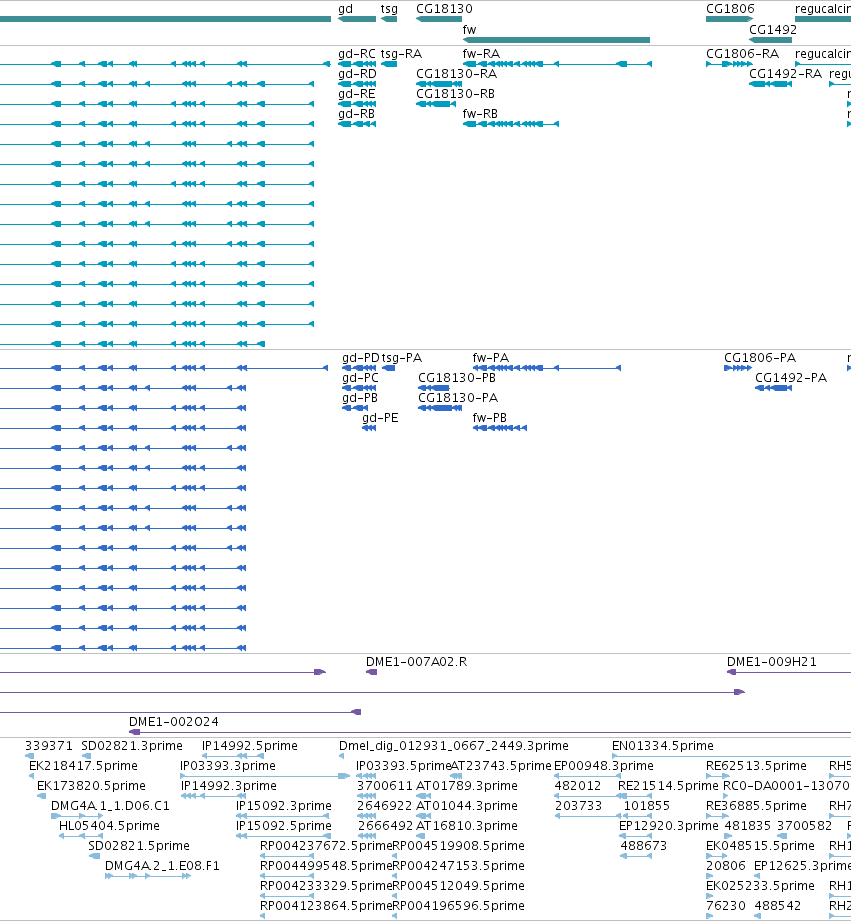
Task: Select the gd gene bar
Action: (x=357, y=19)
